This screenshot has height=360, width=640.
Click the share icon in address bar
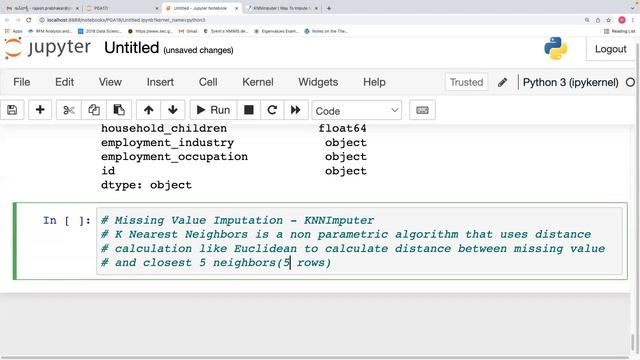598,20
